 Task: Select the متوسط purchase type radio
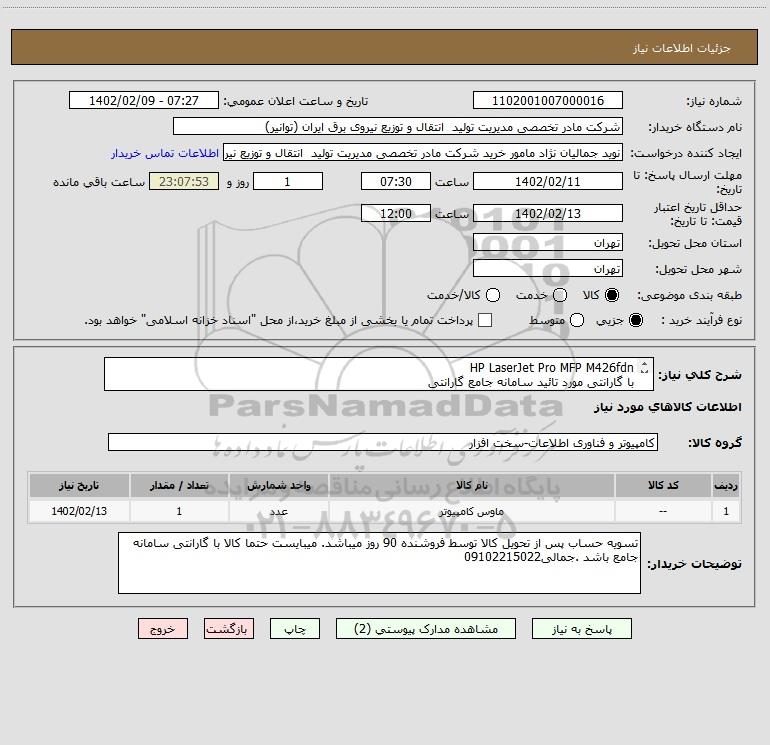[x=577, y=320]
